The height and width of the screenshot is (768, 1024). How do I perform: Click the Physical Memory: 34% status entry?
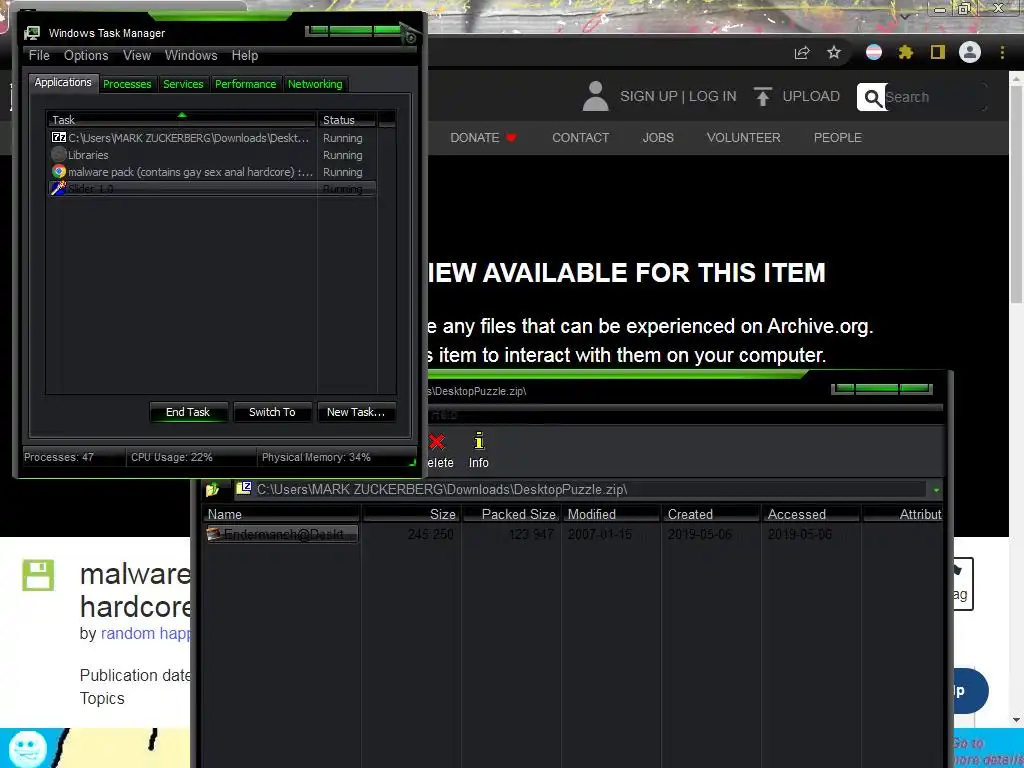(316, 457)
